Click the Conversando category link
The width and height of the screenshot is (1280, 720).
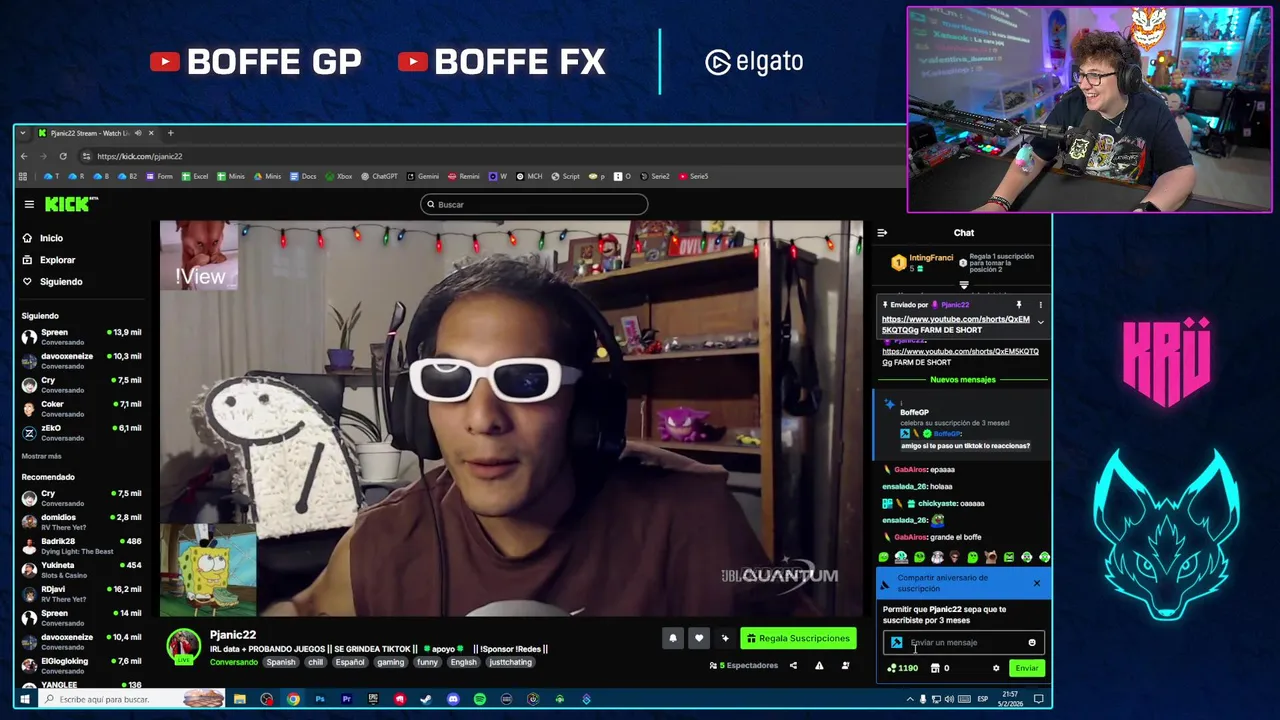pos(233,662)
